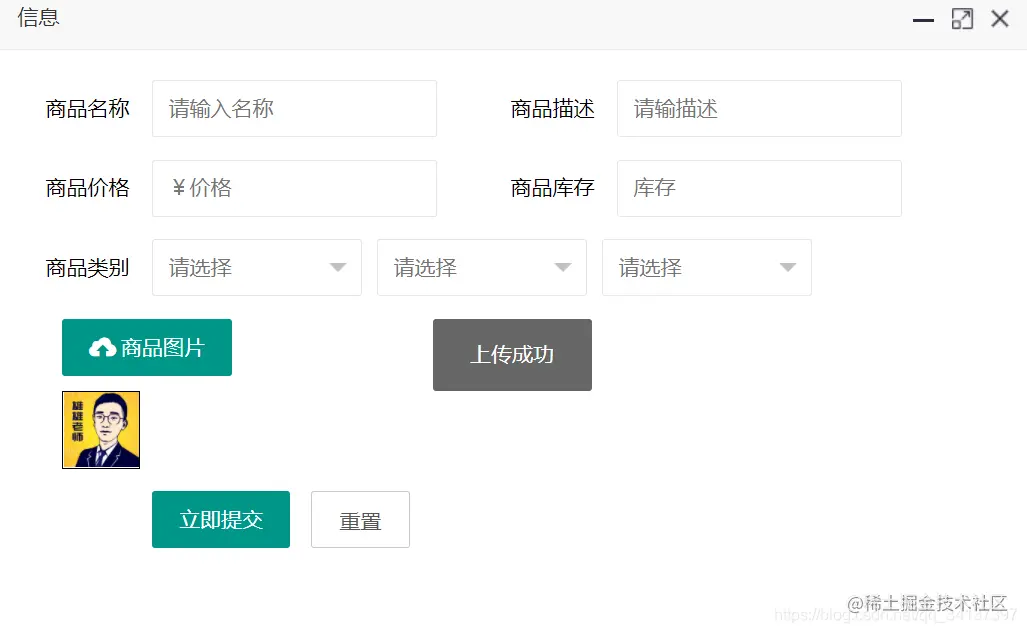The width and height of the screenshot is (1027, 633).
Task: Click into the 商品名称 name input field
Action: (x=293, y=108)
